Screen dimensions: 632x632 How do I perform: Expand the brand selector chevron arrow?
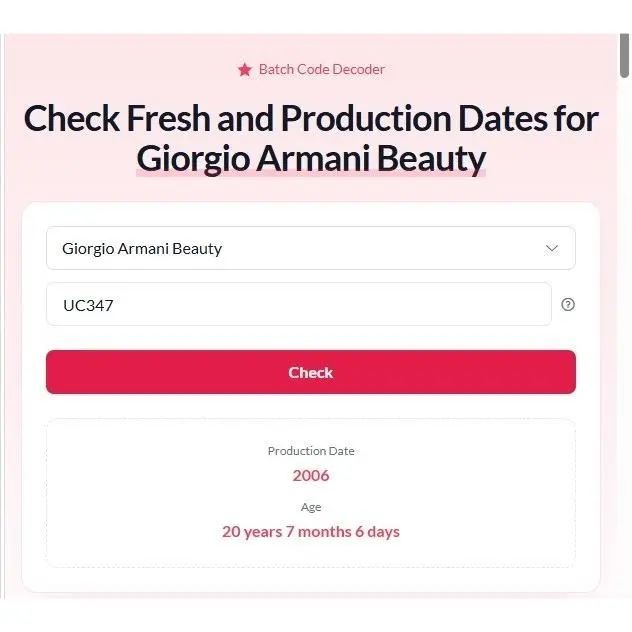point(552,248)
